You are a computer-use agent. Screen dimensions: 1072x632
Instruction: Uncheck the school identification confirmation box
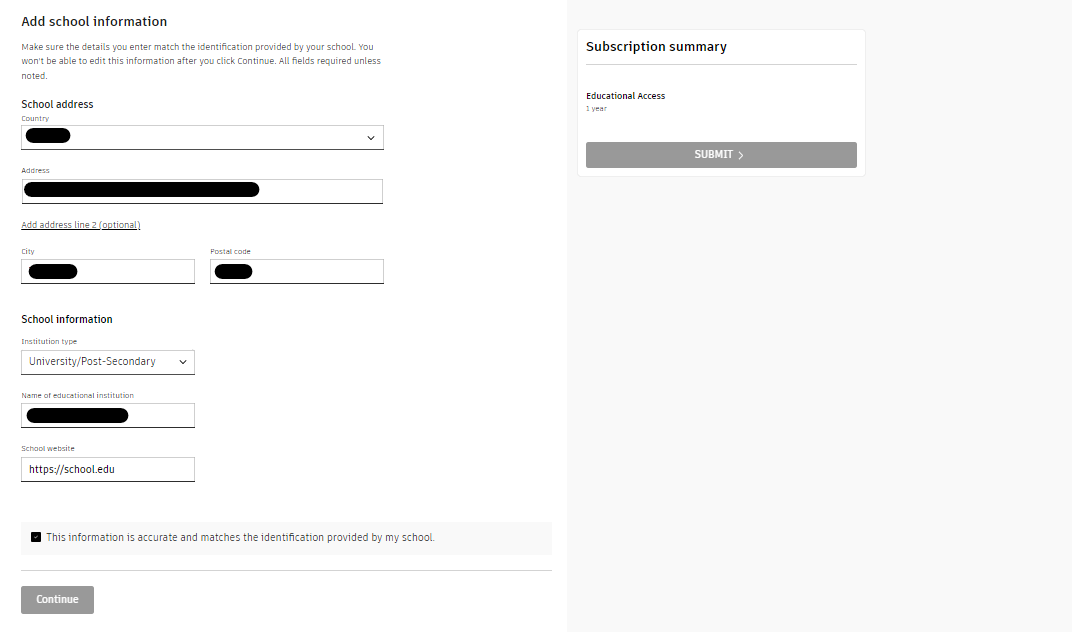click(x=36, y=537)
